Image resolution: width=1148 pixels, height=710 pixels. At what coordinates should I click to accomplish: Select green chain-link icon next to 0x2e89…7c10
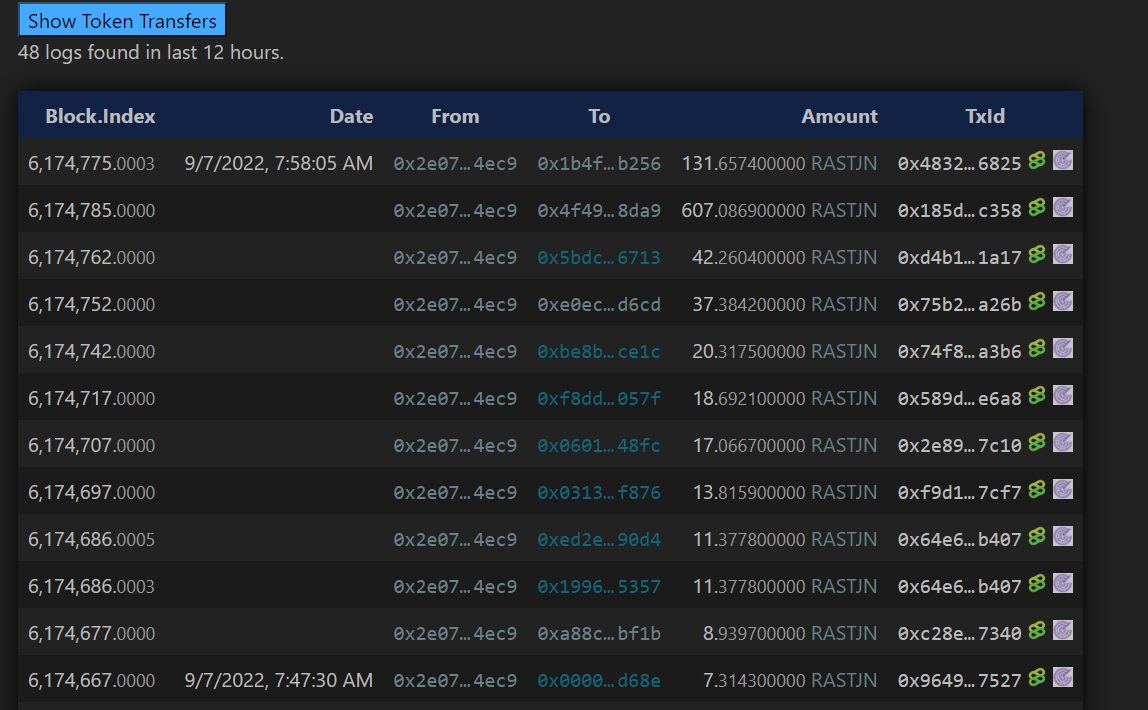point(1037,442)
